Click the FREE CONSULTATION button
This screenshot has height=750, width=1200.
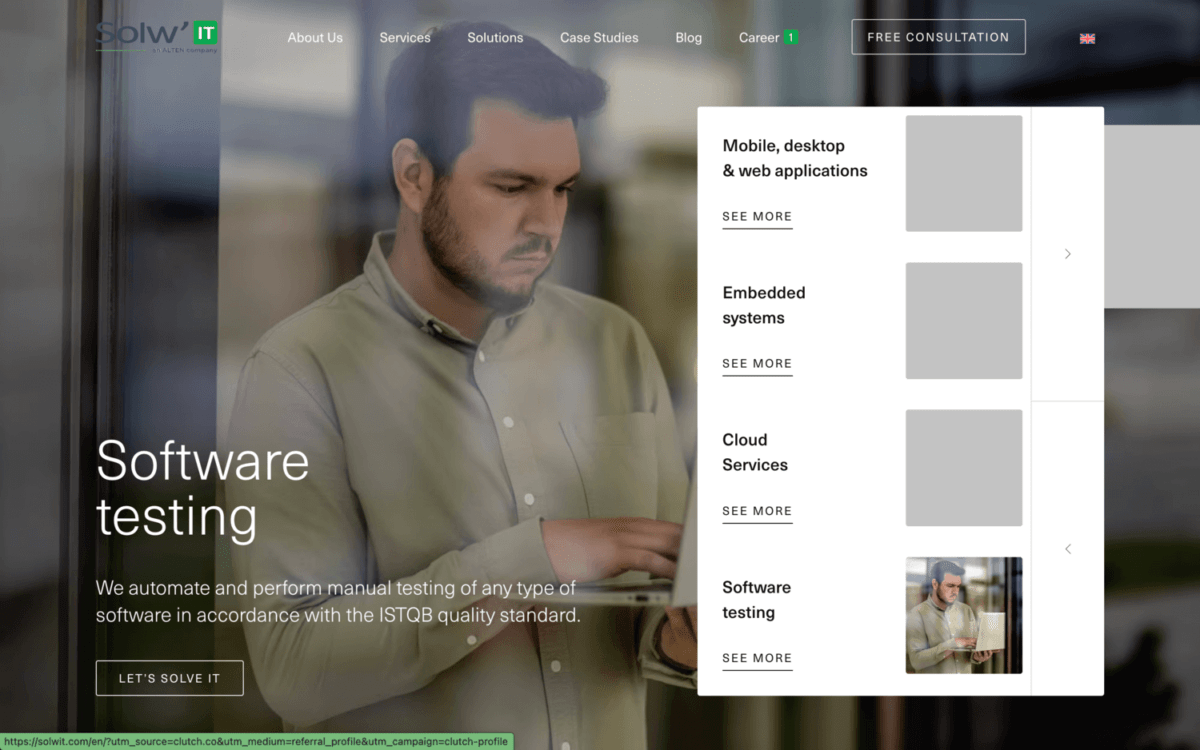(938, 37)
